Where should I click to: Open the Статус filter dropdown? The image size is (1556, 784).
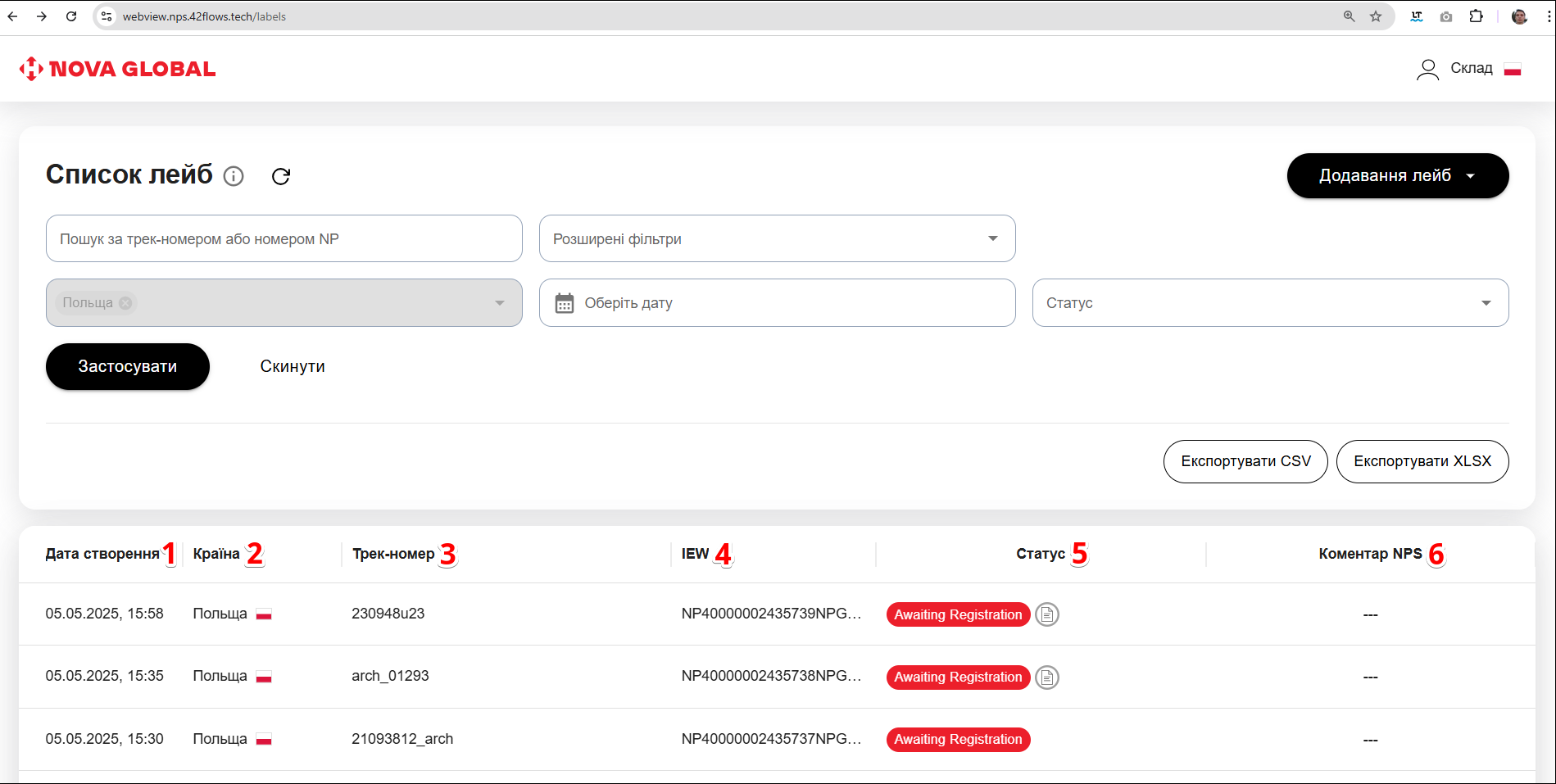coord(1270,303)
